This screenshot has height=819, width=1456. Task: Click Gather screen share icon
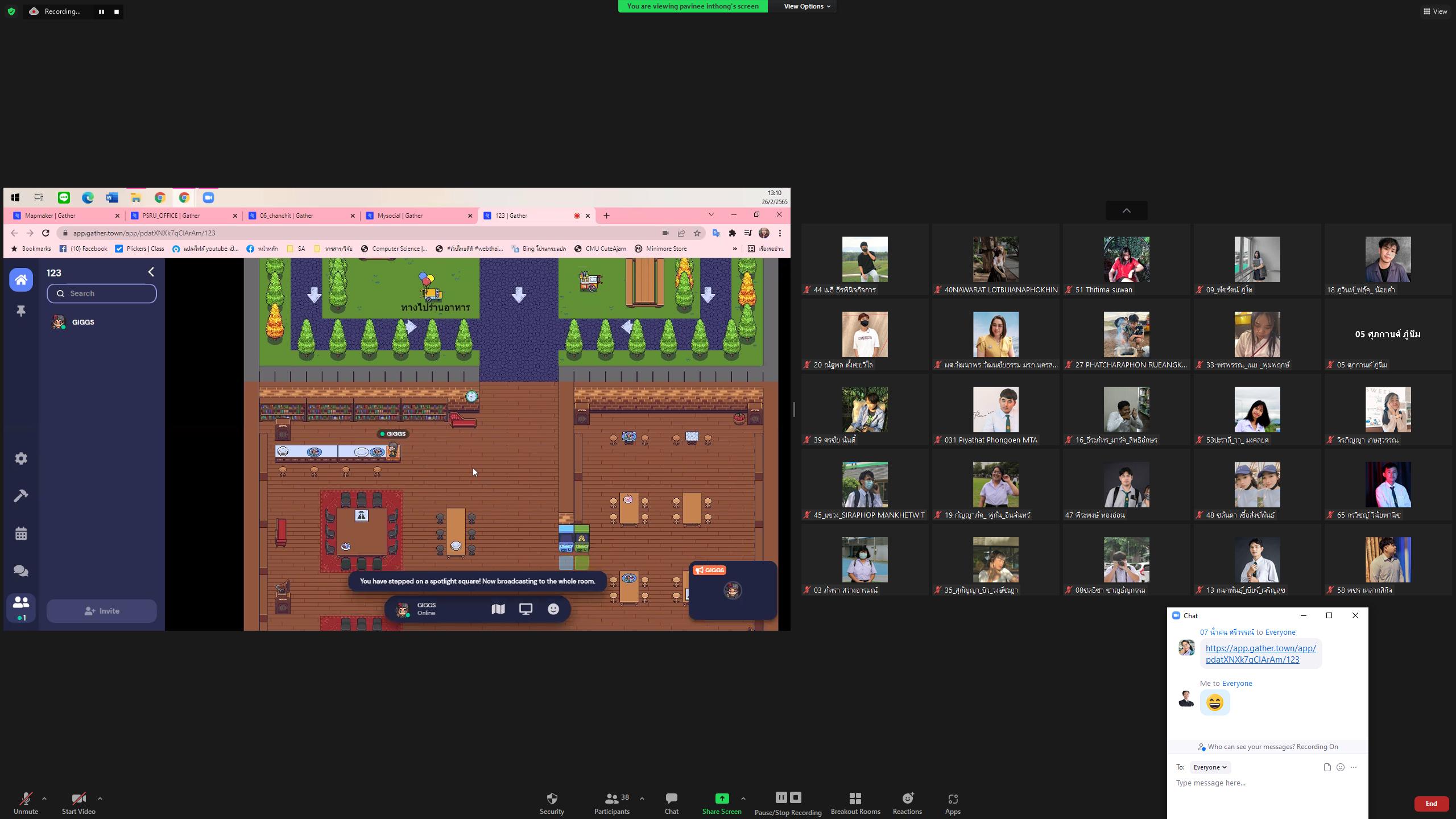point(526,609)
